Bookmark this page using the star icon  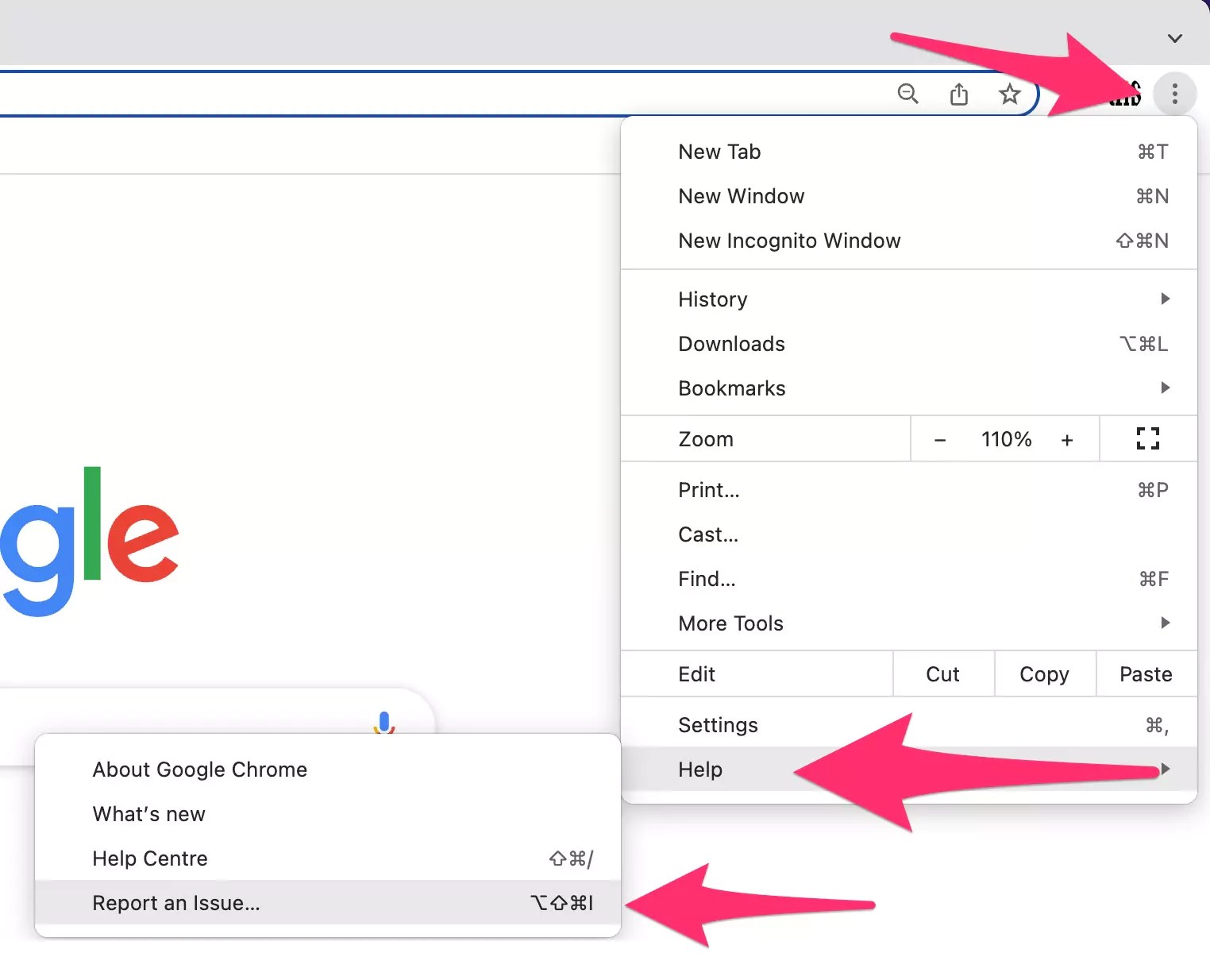[1009, 94]
